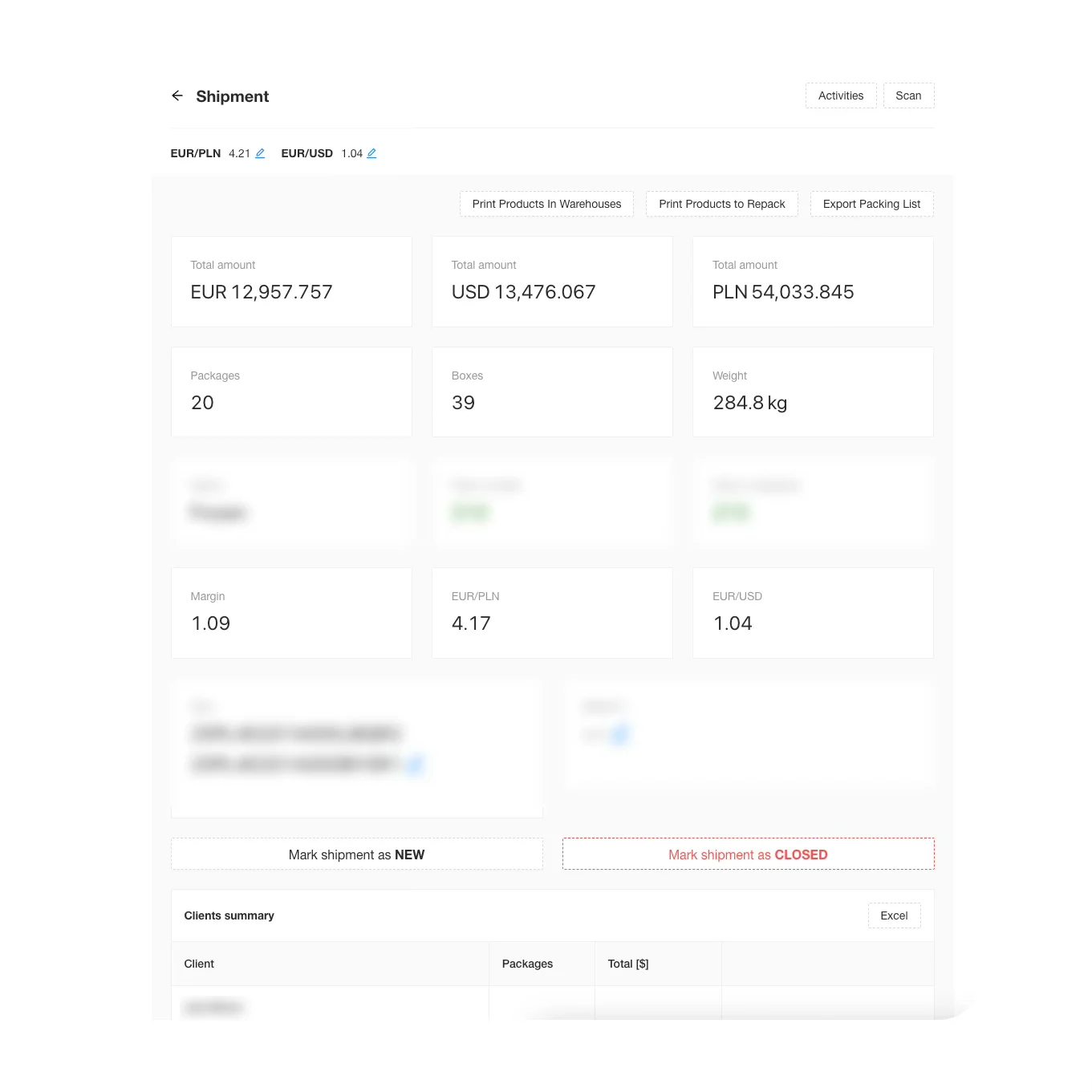Open the Activities view
This screenshot has height=1092, width=1092.
click(840, 95)
